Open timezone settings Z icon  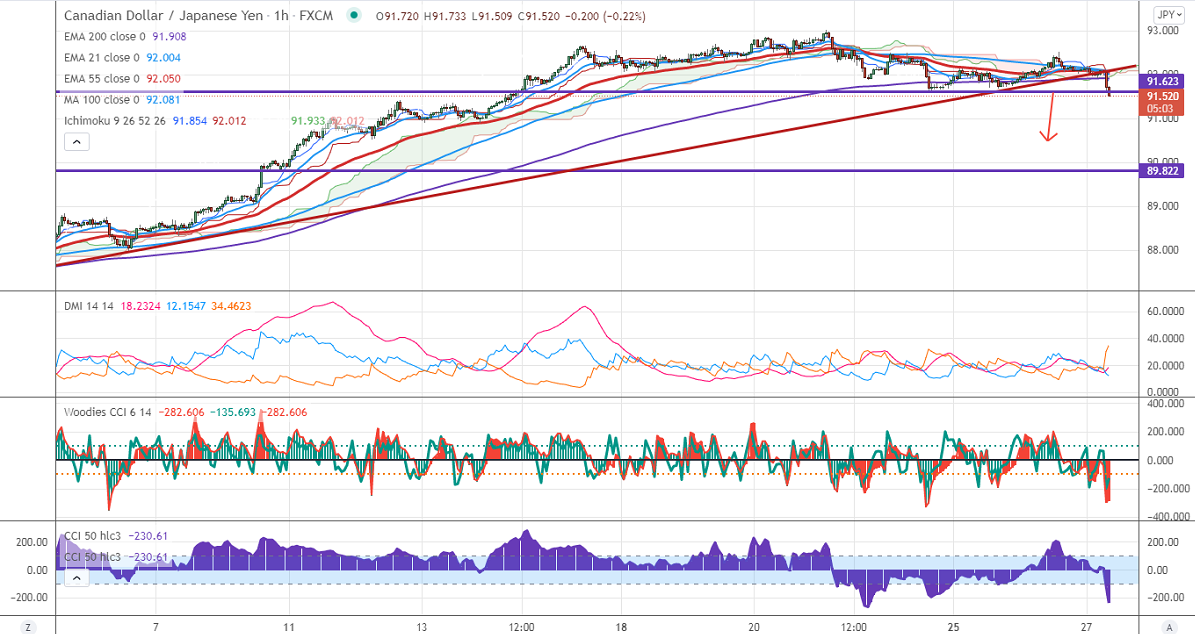pyautogui.click(x=27, y=627)
